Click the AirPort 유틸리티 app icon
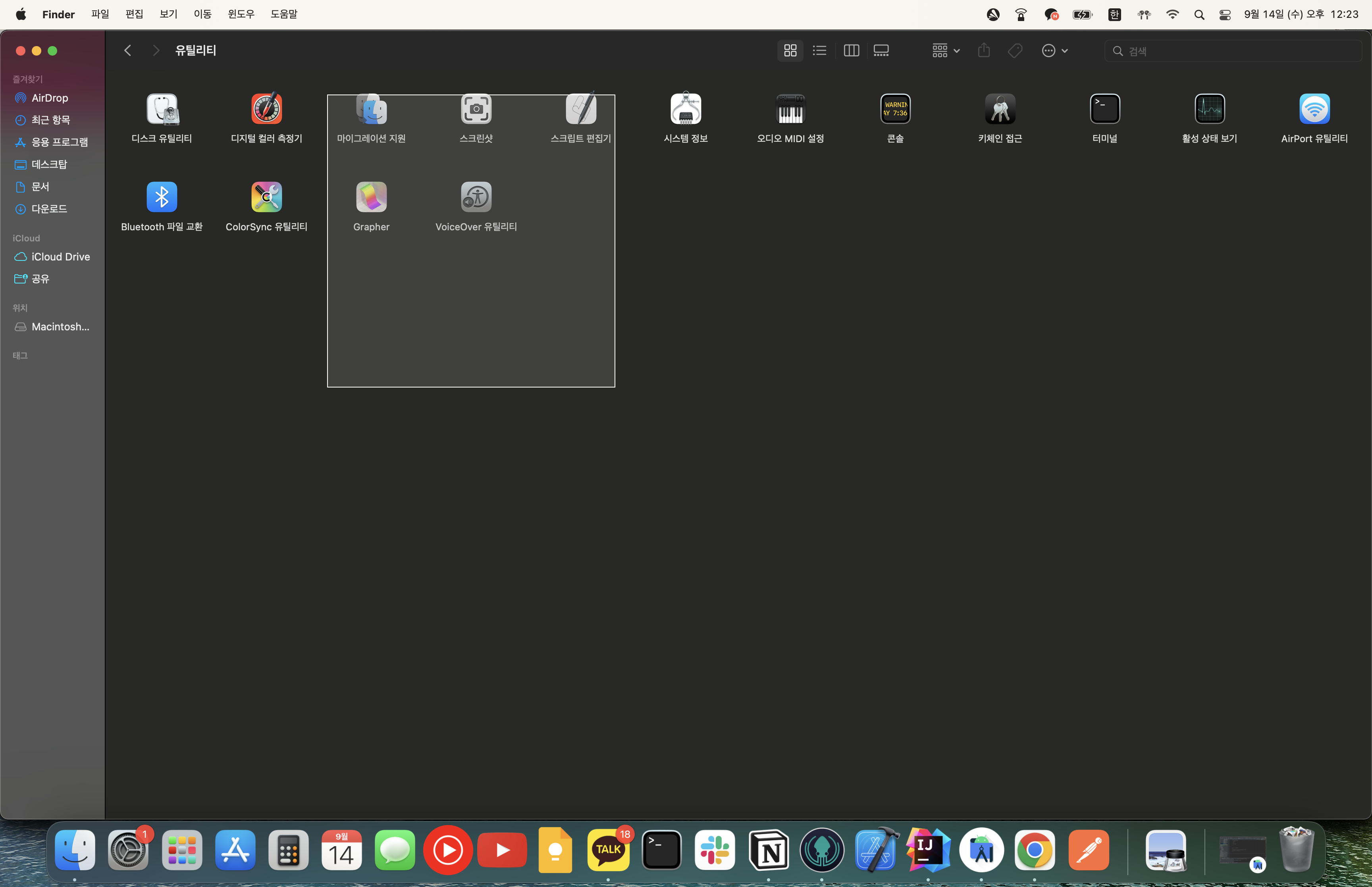Screen dimensions: 1372x887 (1314, 109)
